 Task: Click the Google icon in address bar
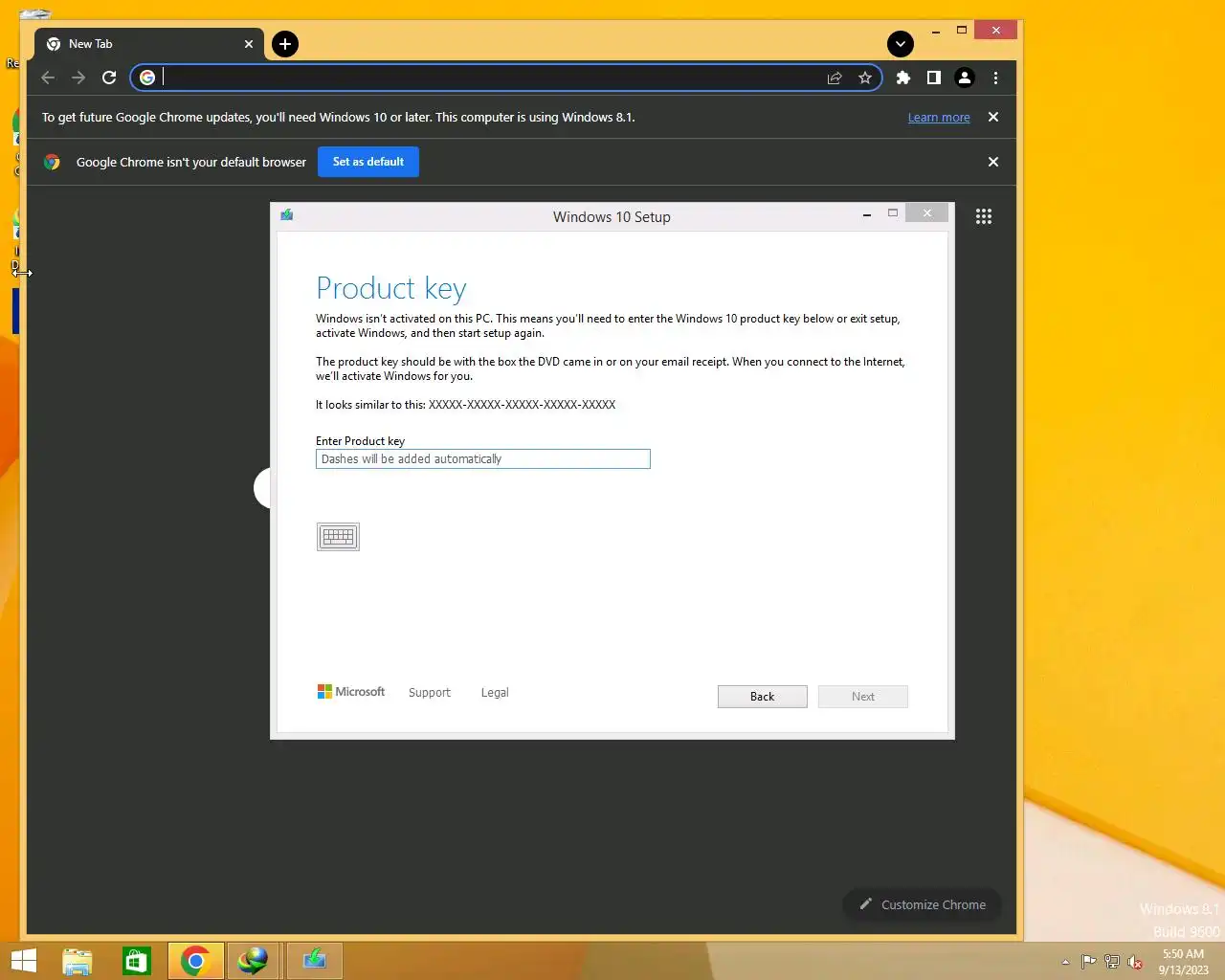(x=147, y=78)
